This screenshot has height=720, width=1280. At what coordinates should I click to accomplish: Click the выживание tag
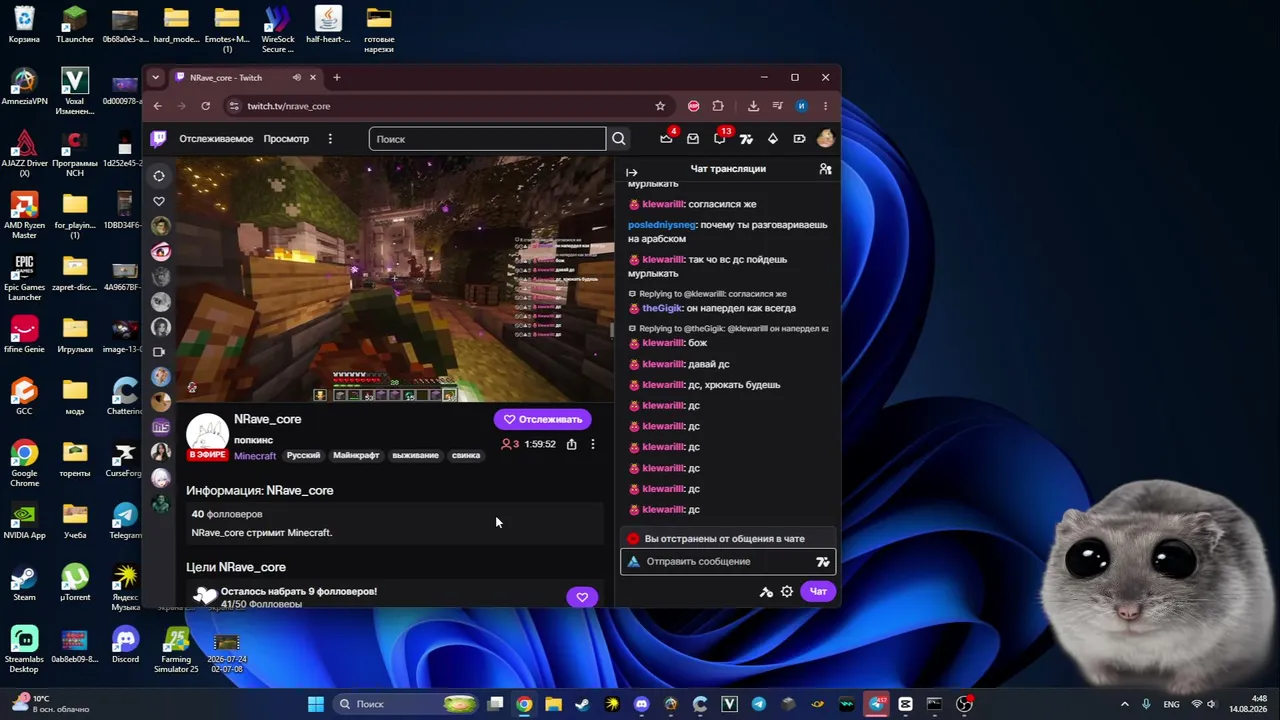point(415,455)
